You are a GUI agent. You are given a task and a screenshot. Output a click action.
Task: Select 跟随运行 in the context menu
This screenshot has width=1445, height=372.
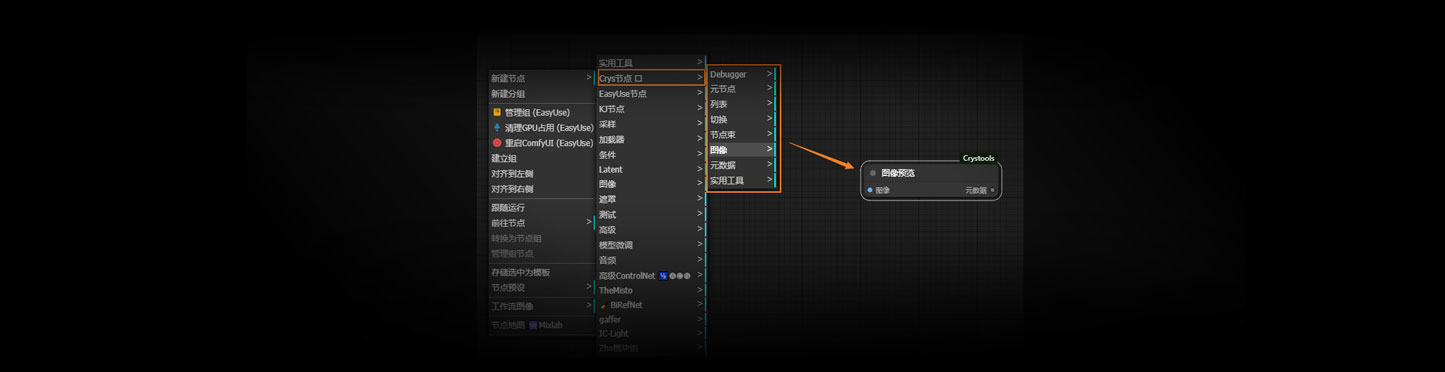coord(541,208)
